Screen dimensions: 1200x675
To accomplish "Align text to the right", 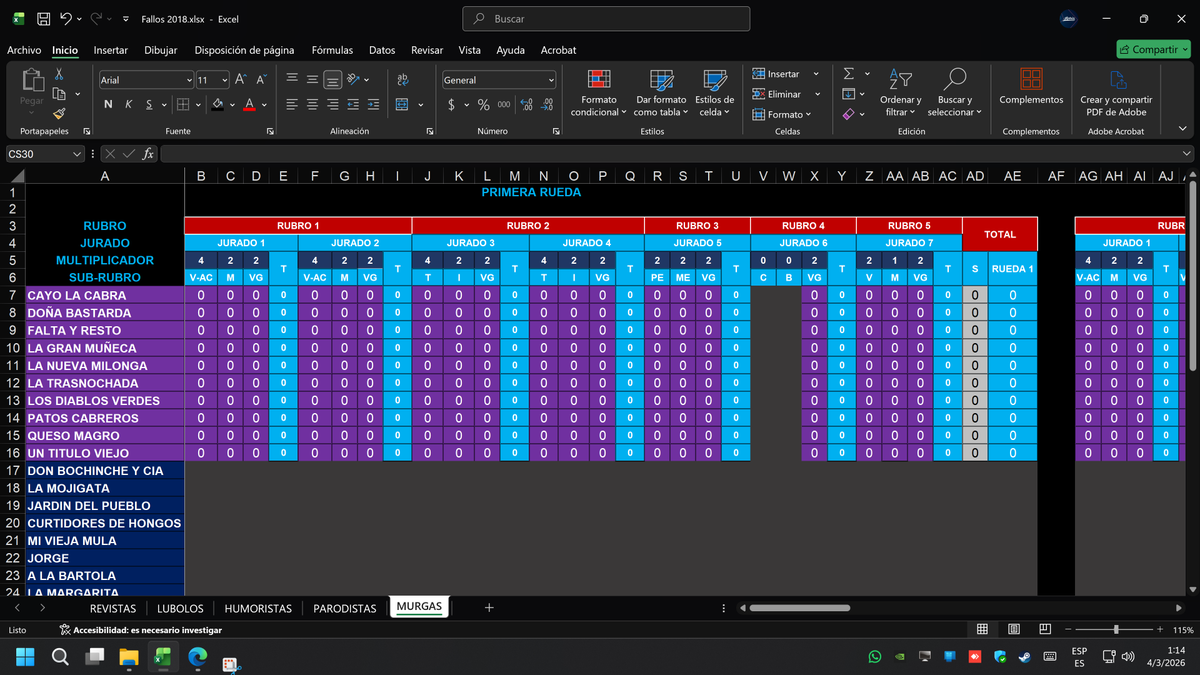I will (334, 104).
